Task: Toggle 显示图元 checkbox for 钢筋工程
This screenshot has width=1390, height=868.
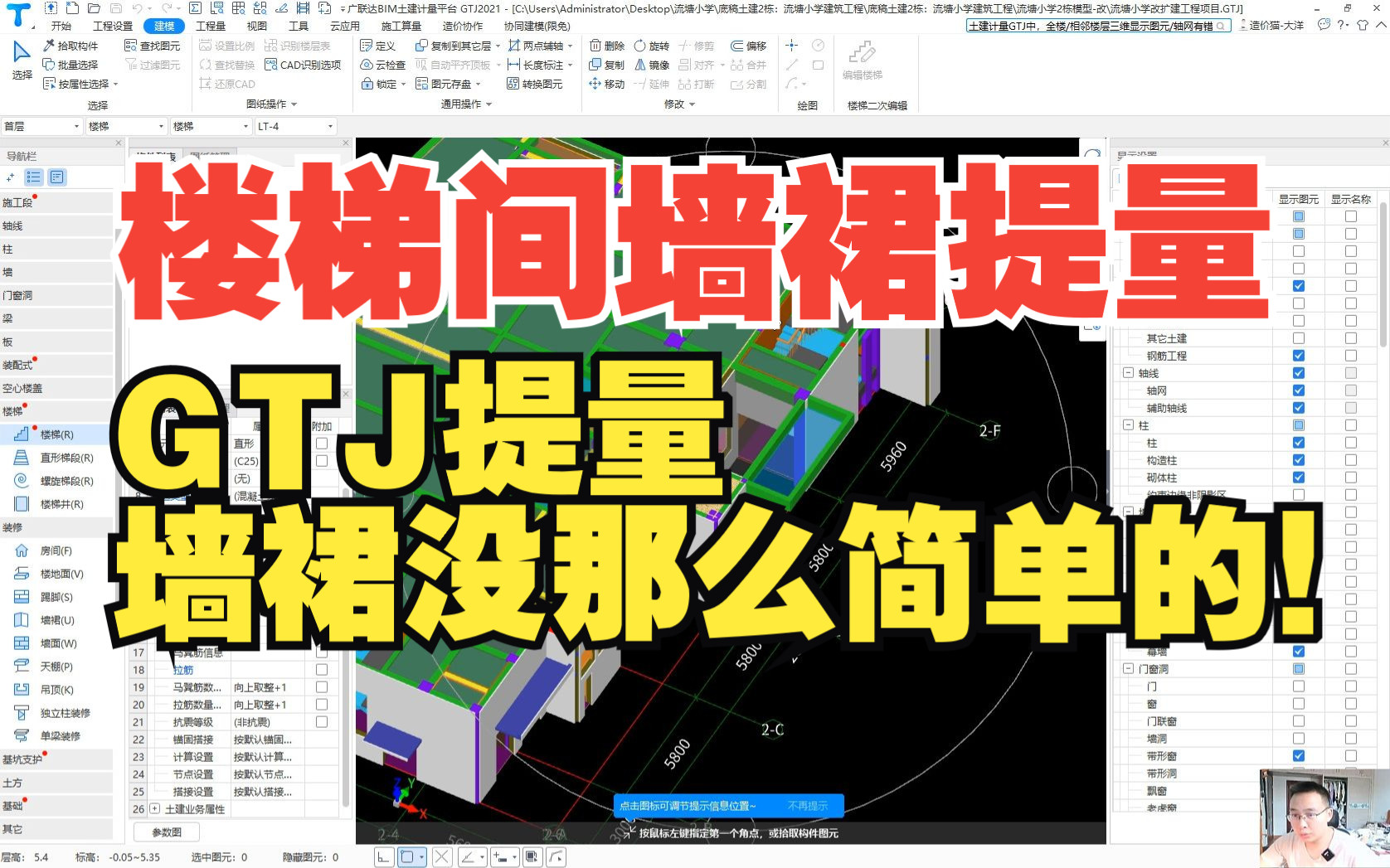Action: click(x=1298, y=356)
